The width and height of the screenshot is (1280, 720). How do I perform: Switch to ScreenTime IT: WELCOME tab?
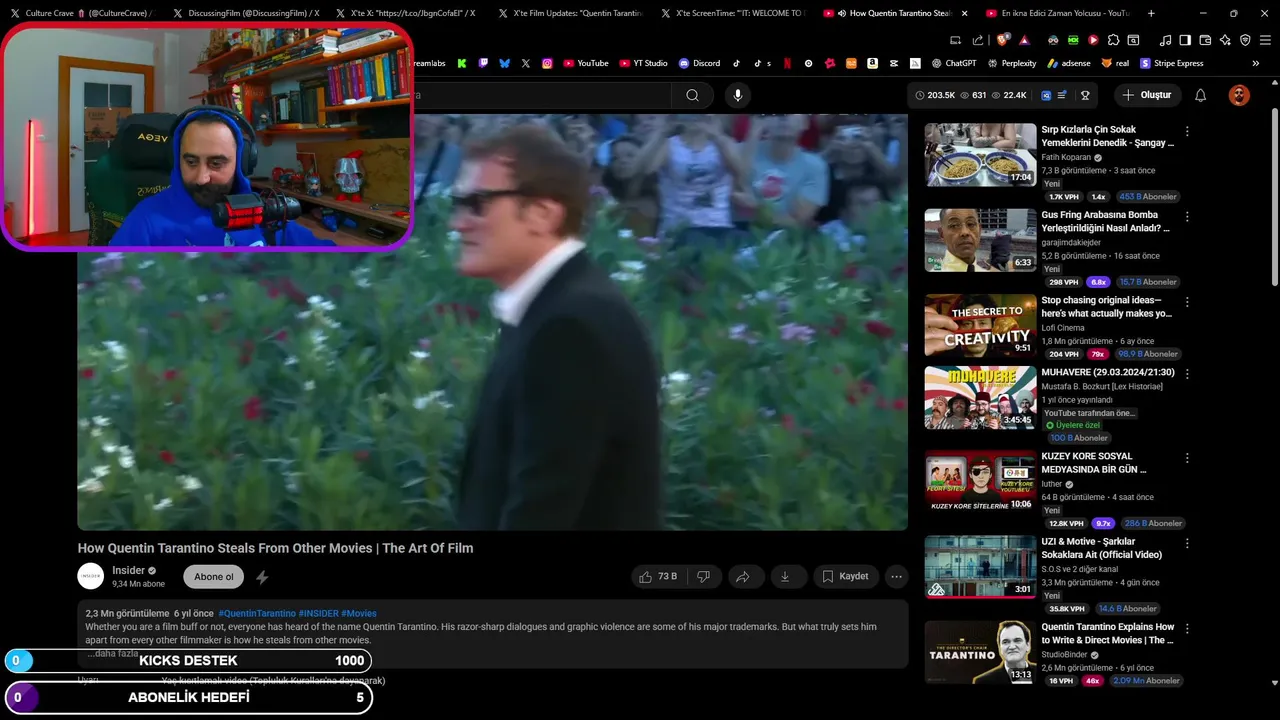[734, 13]
